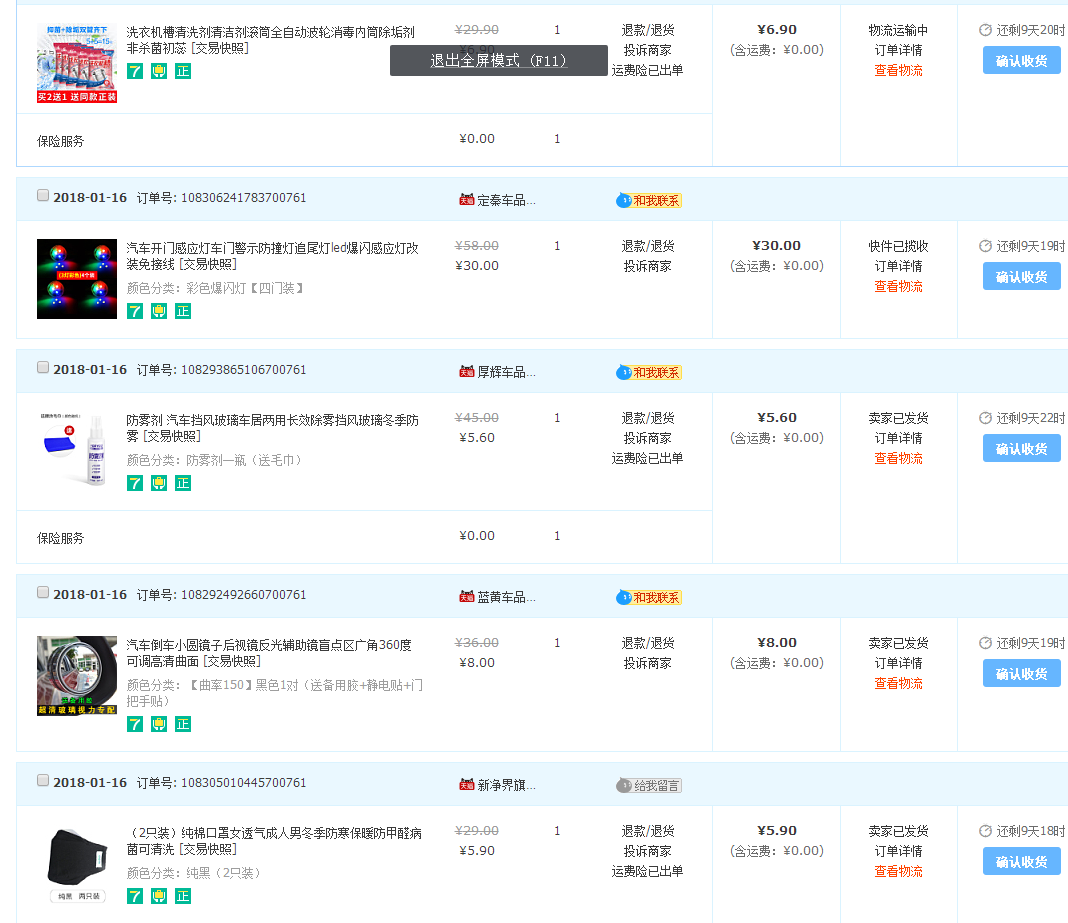Screen dimensions: 1068x923
Task: Click the clock icon showing 还剩9天22时
Action: click(x=986, y=418)
